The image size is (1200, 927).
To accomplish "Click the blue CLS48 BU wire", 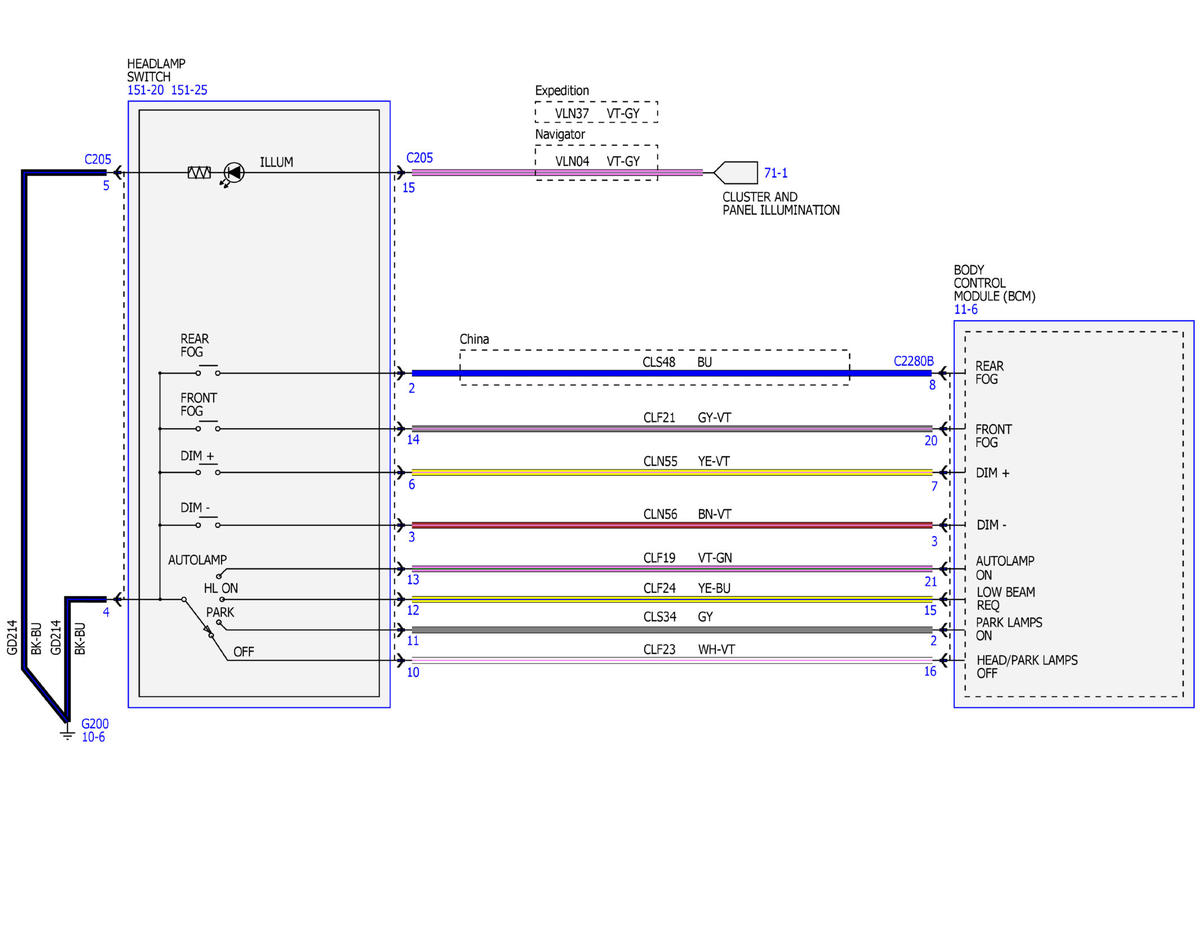I will 672,373.
